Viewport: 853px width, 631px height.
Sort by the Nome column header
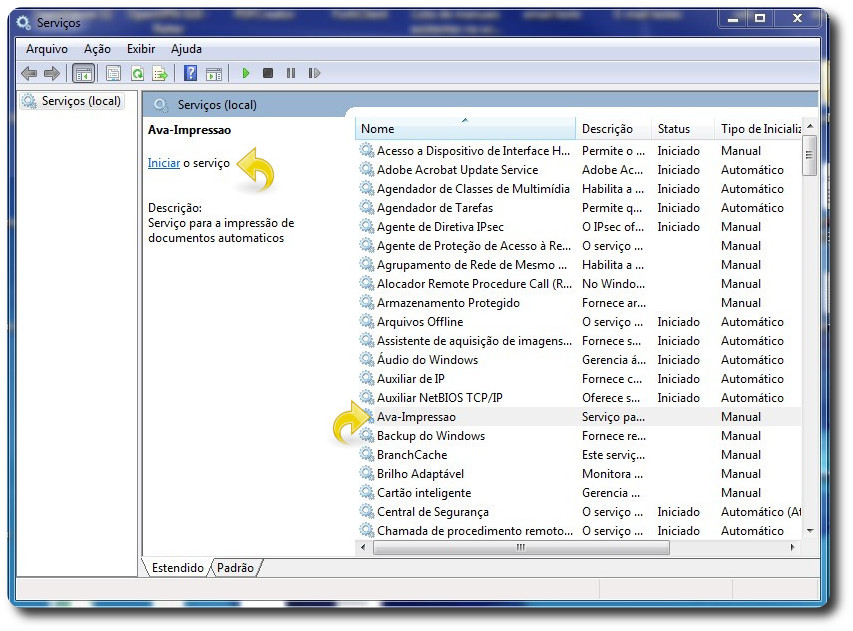pos(466,129)
